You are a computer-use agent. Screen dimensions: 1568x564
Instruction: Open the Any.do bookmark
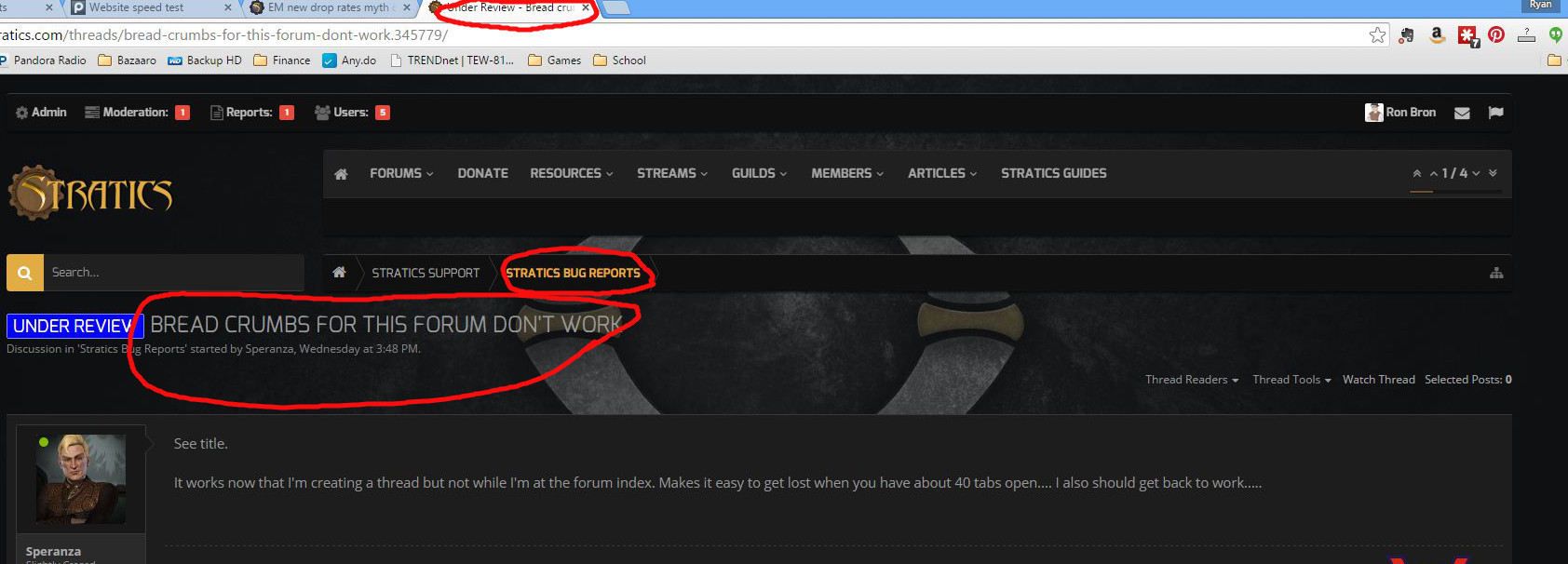coord(349,60)
